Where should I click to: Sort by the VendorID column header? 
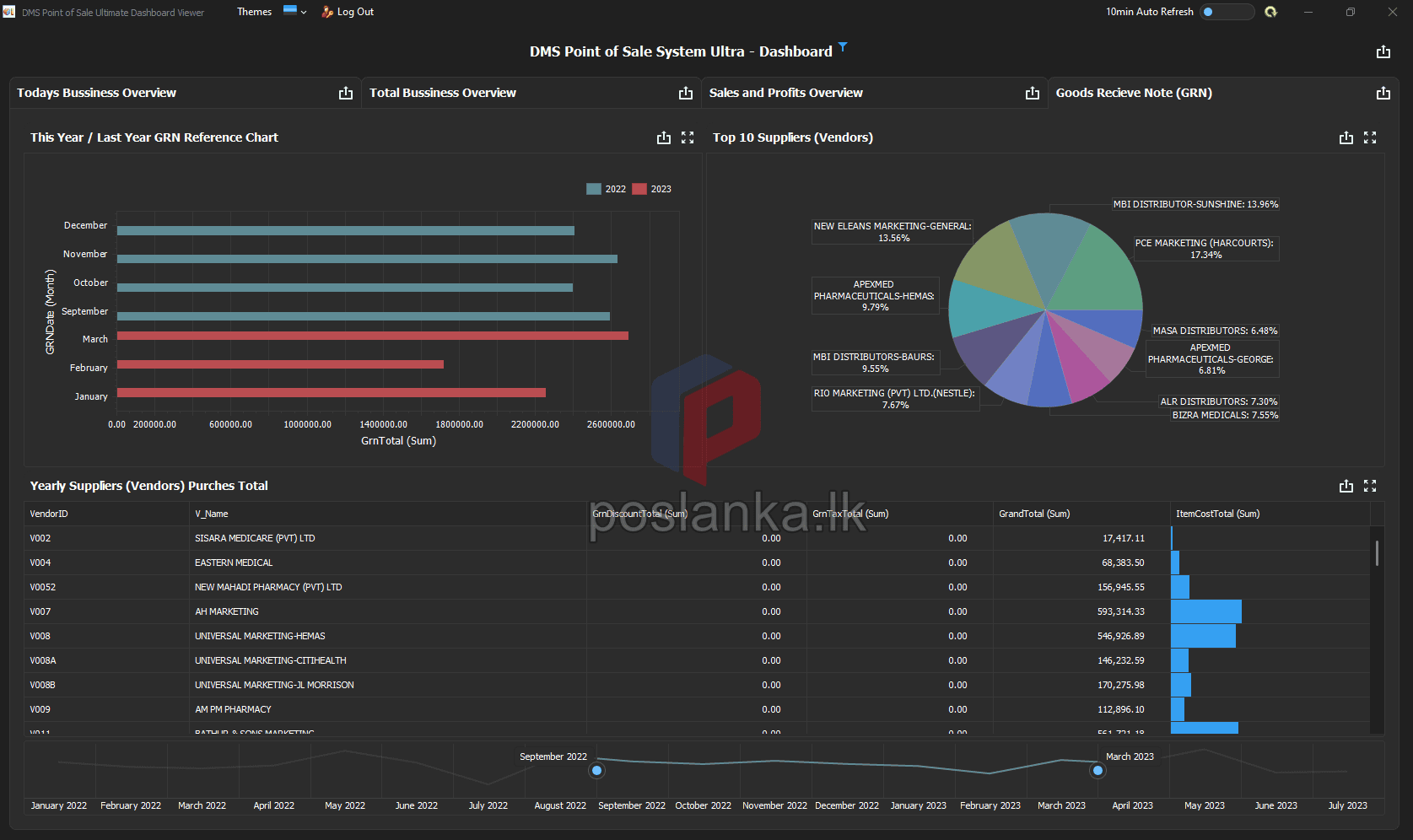tap(107, 514)
